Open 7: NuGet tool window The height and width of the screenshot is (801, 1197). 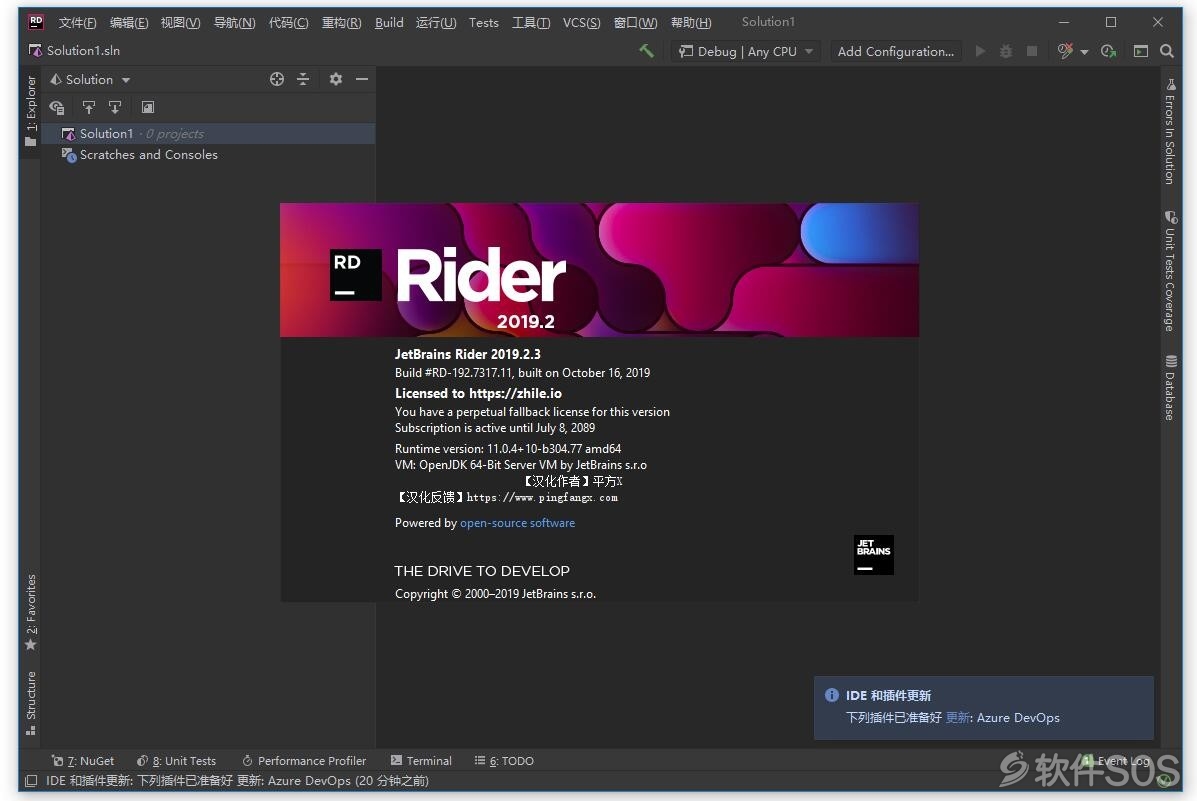[x=82, y=761]
